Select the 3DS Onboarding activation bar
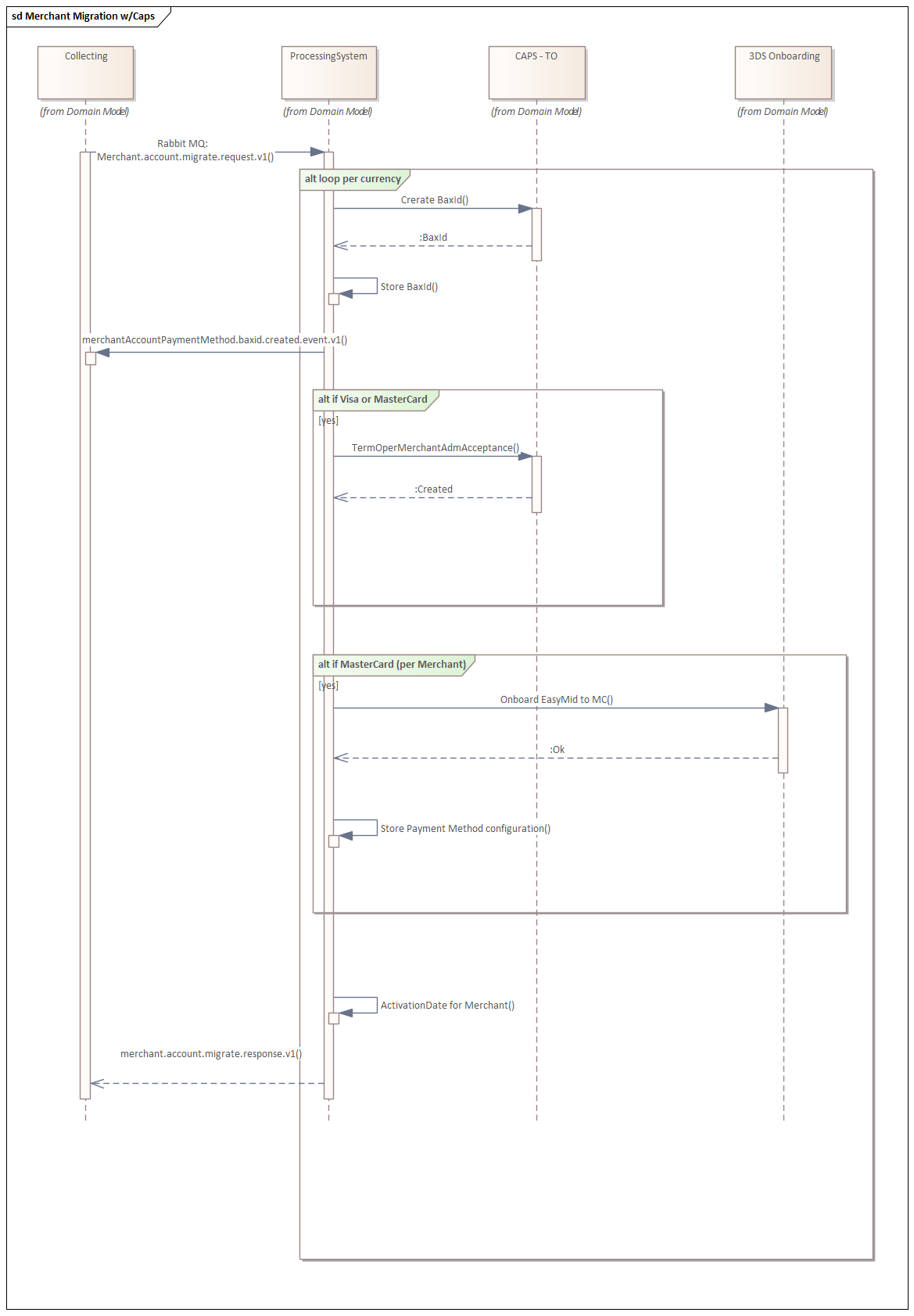This screenshot has height=1316, width=914. point(783,740)
